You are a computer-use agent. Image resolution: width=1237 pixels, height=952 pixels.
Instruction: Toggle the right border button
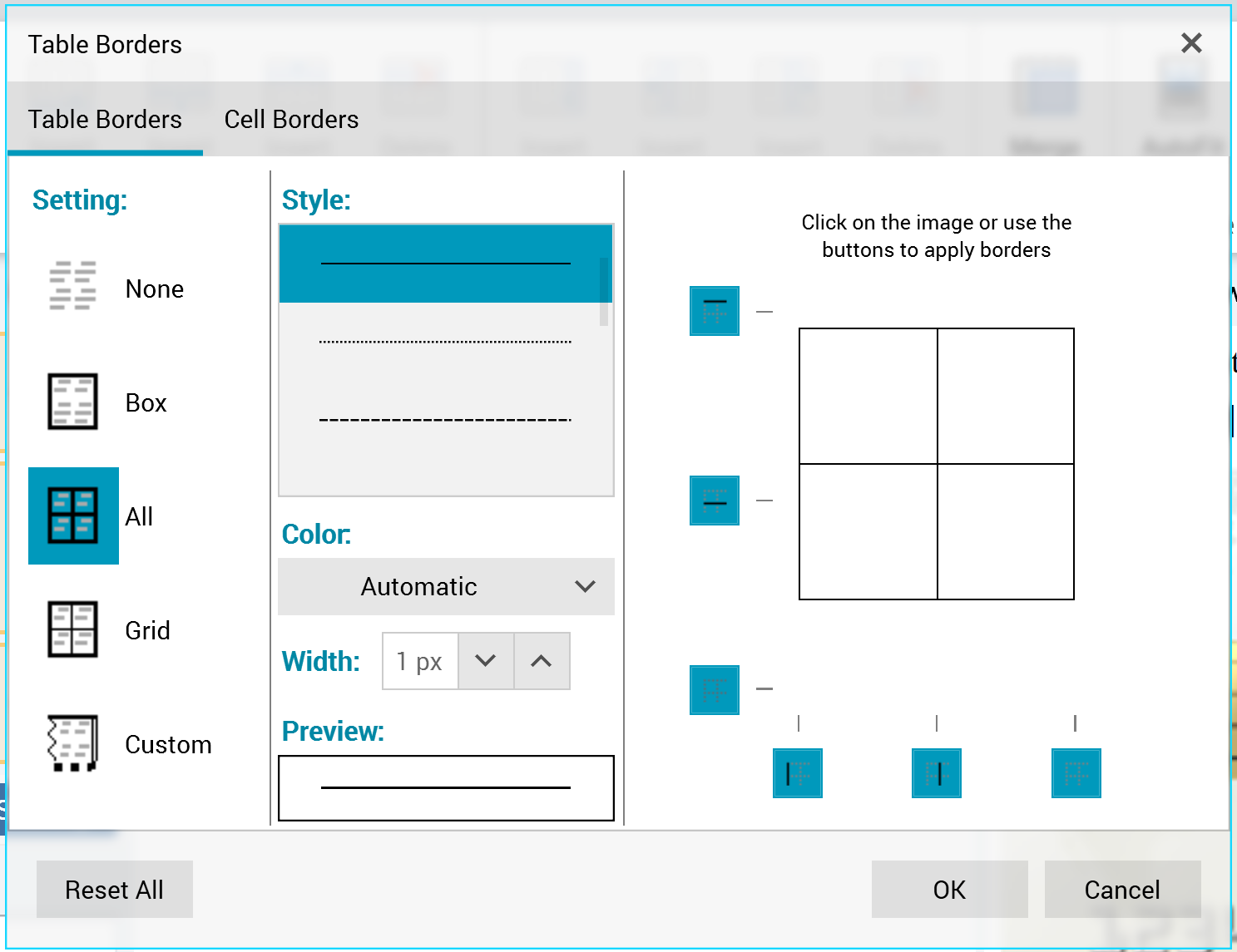point(1076,773)
